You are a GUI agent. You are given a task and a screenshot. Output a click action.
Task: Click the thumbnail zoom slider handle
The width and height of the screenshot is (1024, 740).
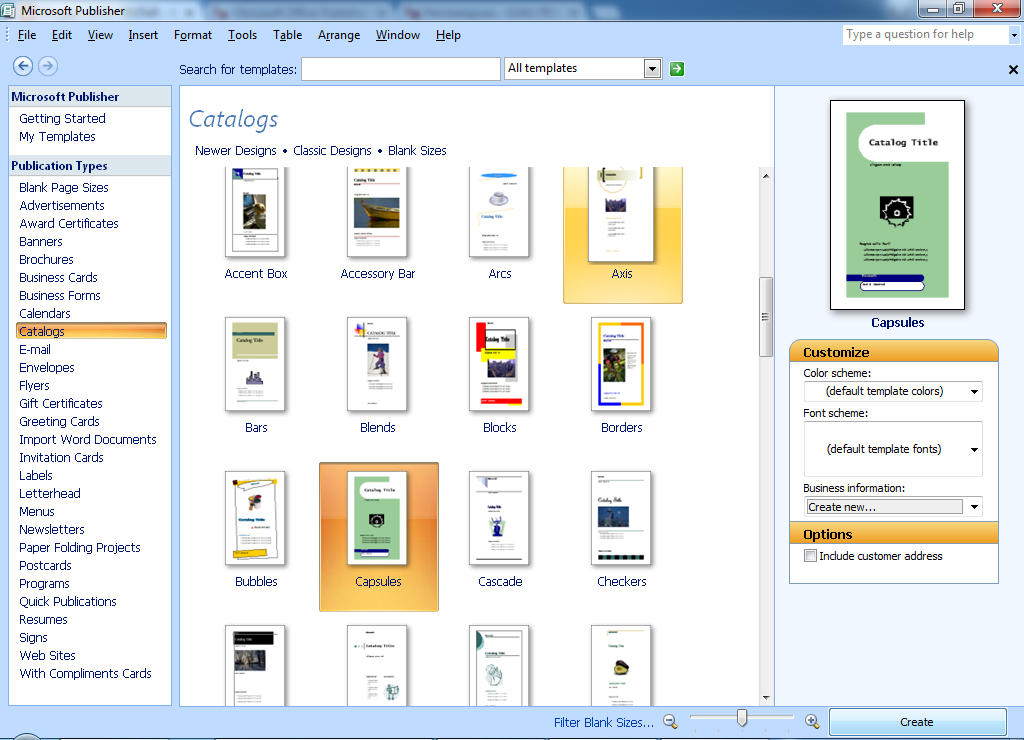click(742, 718)
